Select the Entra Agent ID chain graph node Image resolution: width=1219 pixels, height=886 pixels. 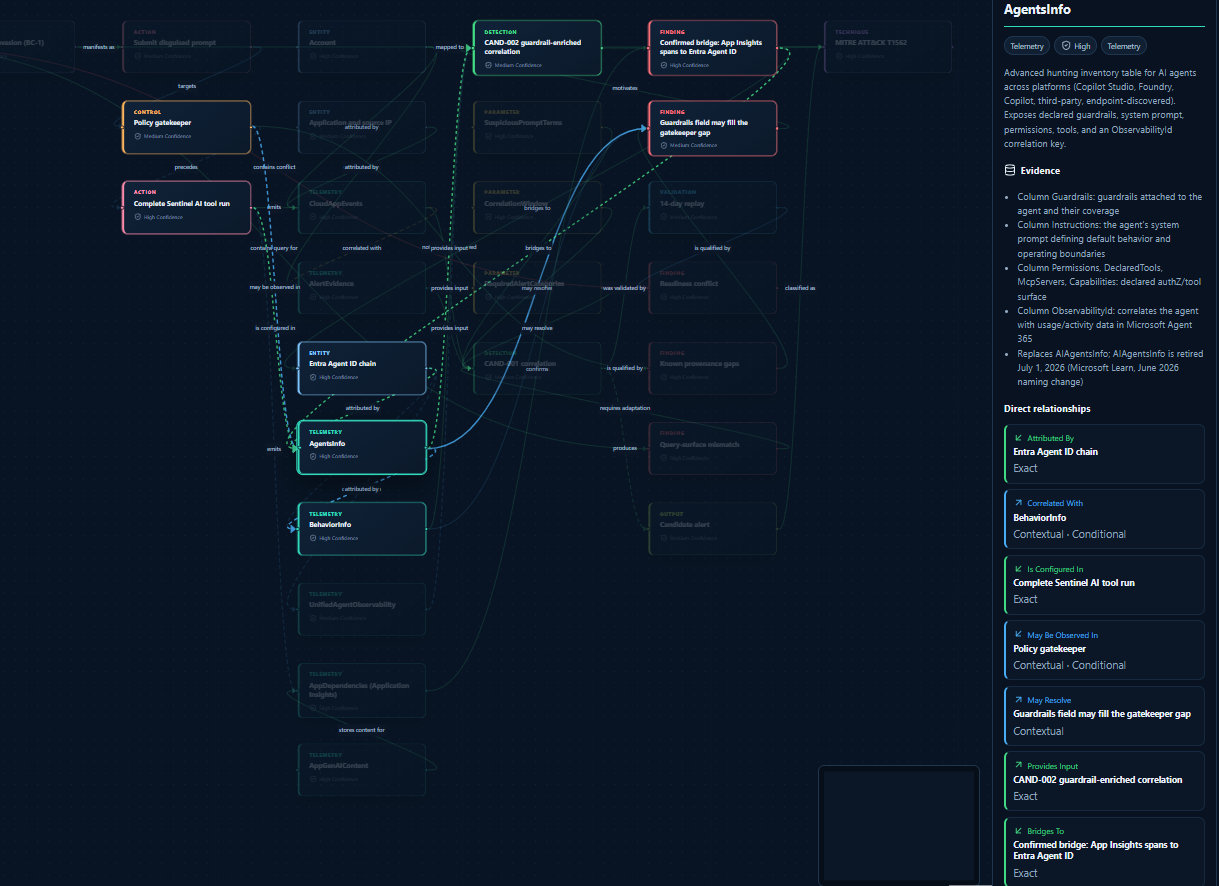click(x=362, y=368)
